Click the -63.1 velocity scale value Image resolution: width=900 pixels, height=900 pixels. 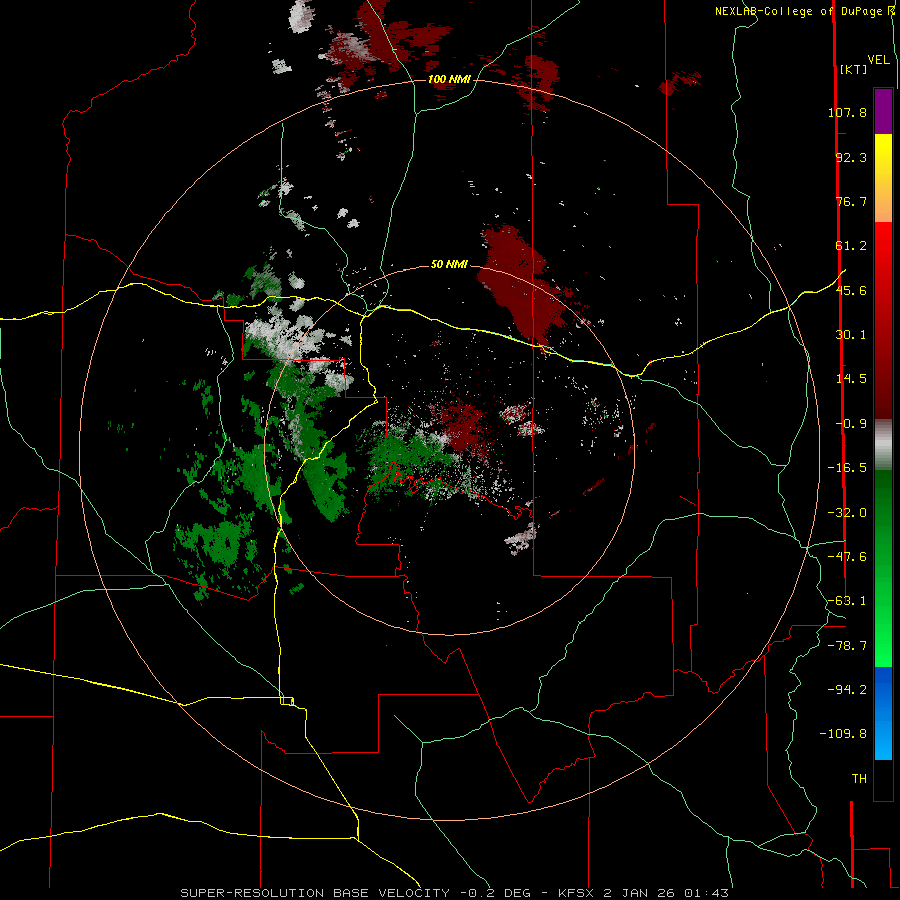click(847, 601)
